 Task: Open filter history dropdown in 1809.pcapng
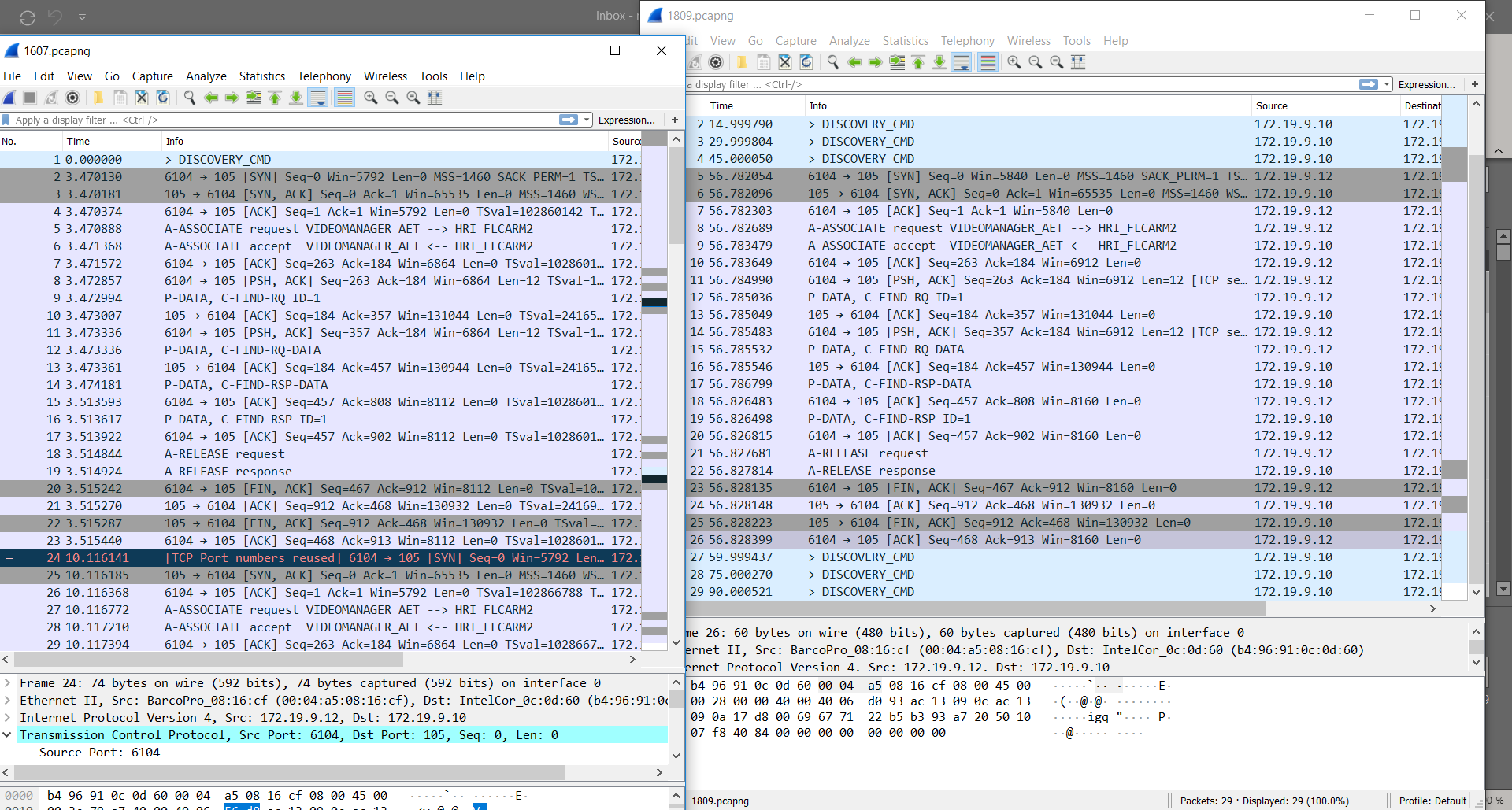(x=1387, y=84)
